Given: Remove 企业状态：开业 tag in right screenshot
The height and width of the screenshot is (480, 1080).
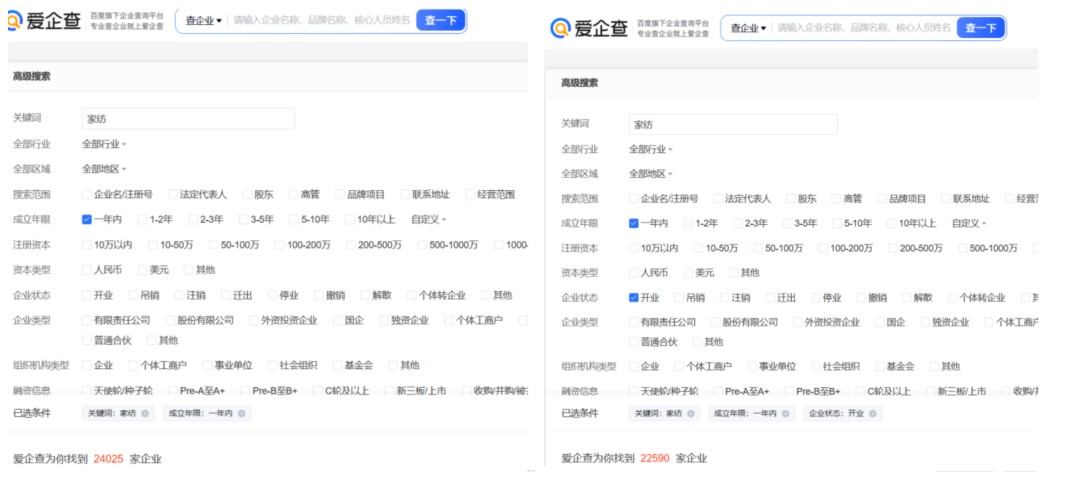Looking at the screenshot, I should 872,413.
